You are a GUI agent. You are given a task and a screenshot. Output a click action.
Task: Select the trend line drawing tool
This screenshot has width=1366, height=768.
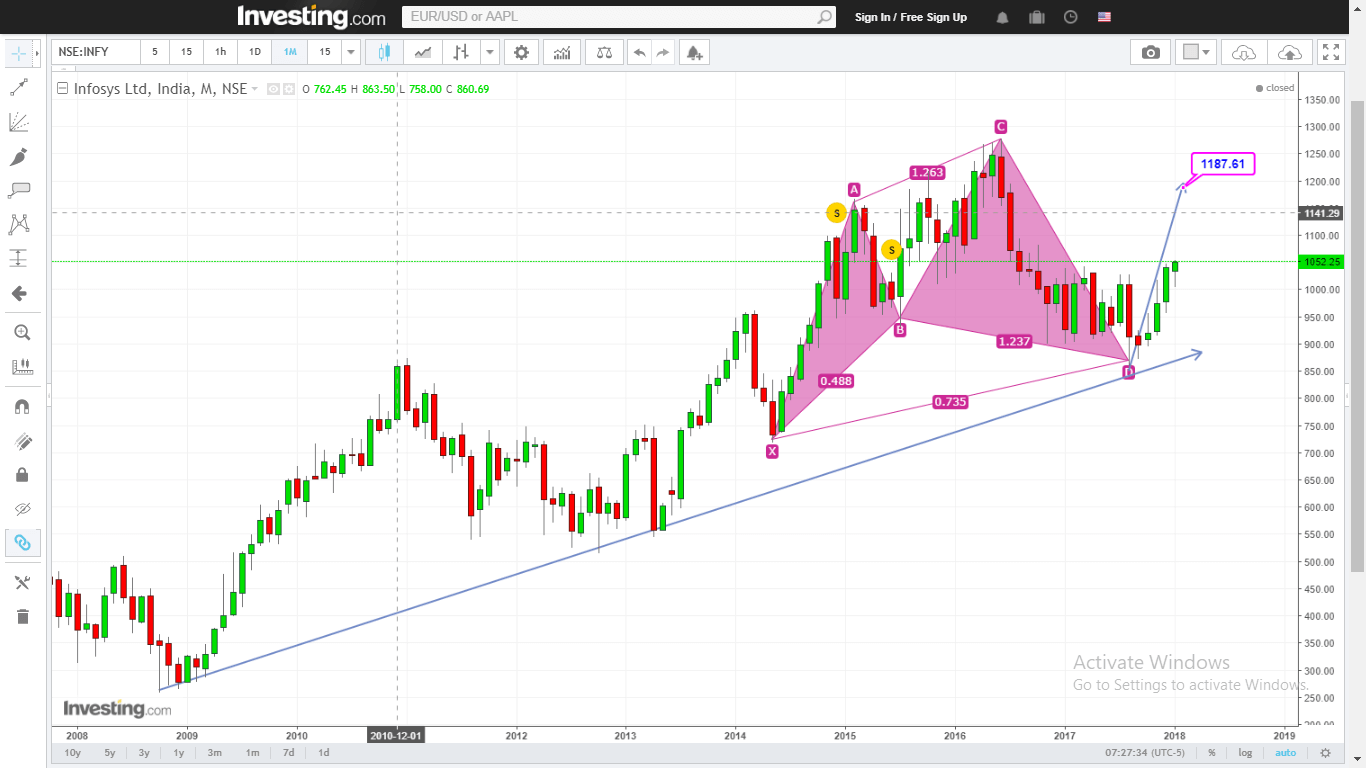coord(19,88)
